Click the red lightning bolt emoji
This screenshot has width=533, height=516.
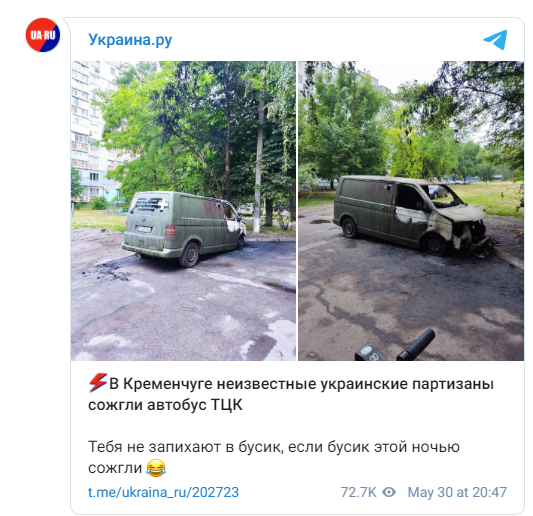pyautogui.click(x=98, y=383)
